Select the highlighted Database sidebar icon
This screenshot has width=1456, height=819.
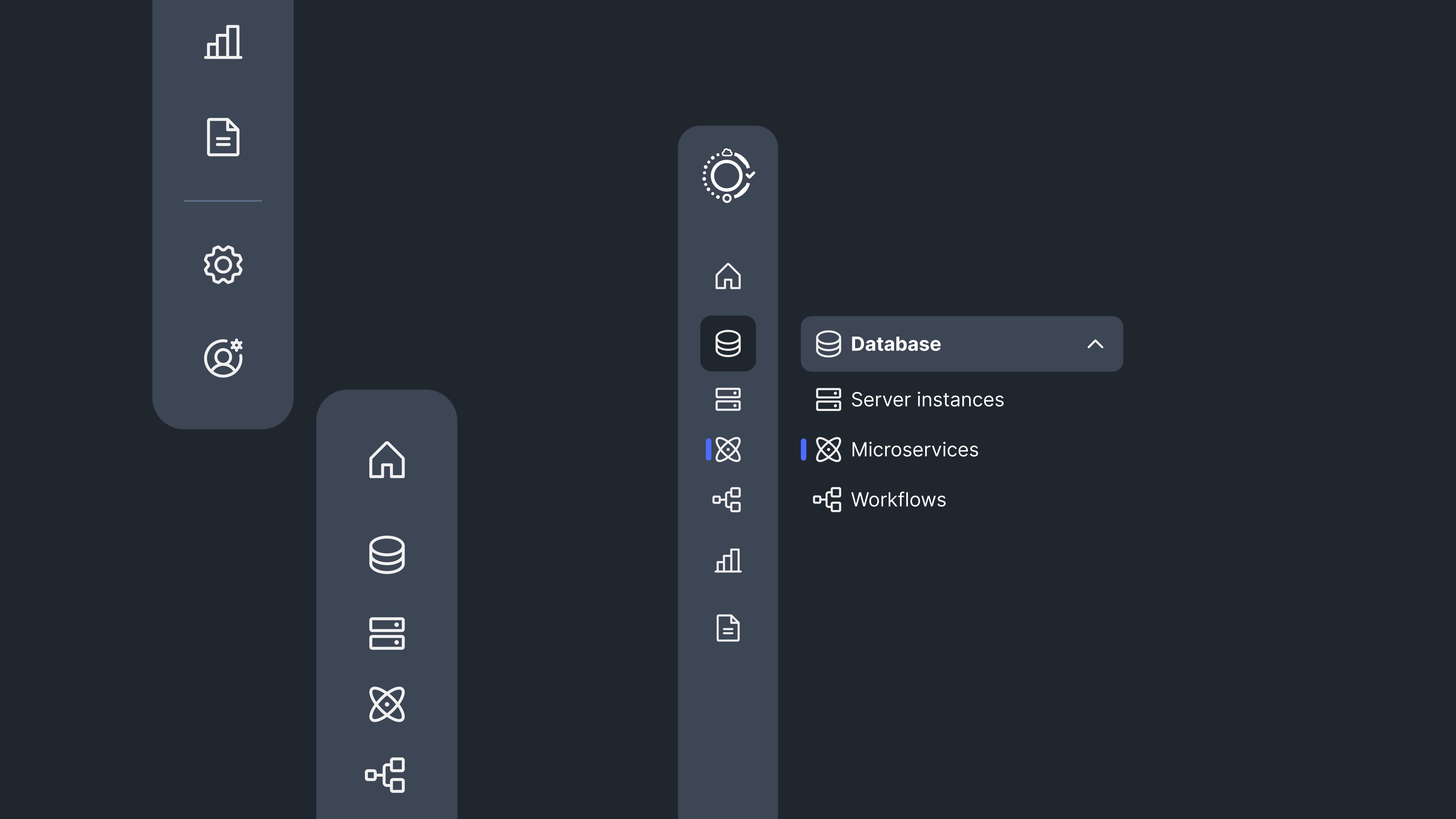(727, 344)
